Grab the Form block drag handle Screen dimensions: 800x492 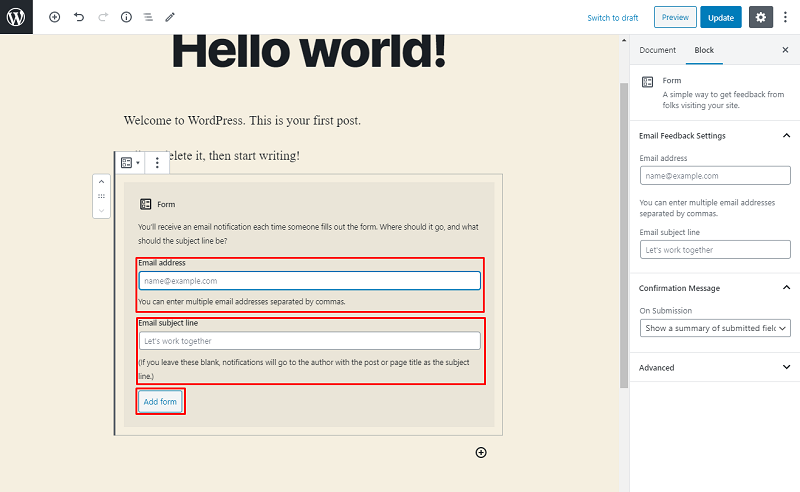[x=101, y=196]
